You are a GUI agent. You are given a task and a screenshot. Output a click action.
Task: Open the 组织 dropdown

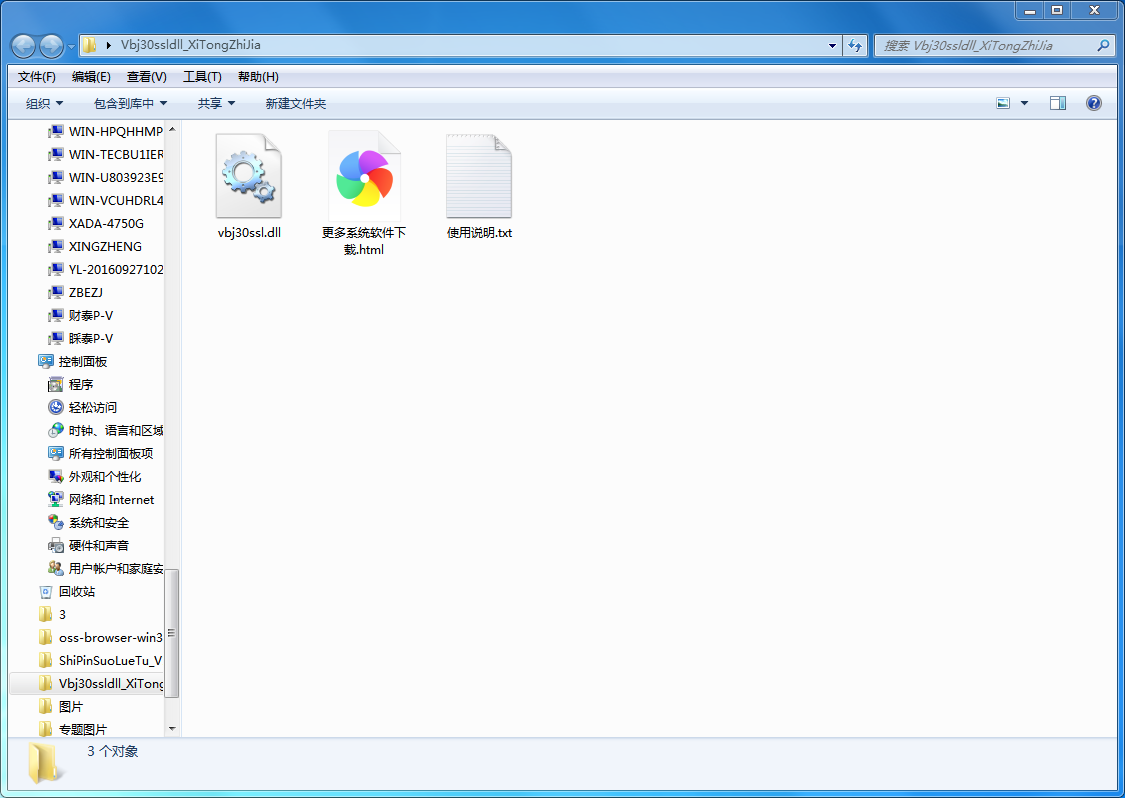pyautogui.click(x=44, y=103)
